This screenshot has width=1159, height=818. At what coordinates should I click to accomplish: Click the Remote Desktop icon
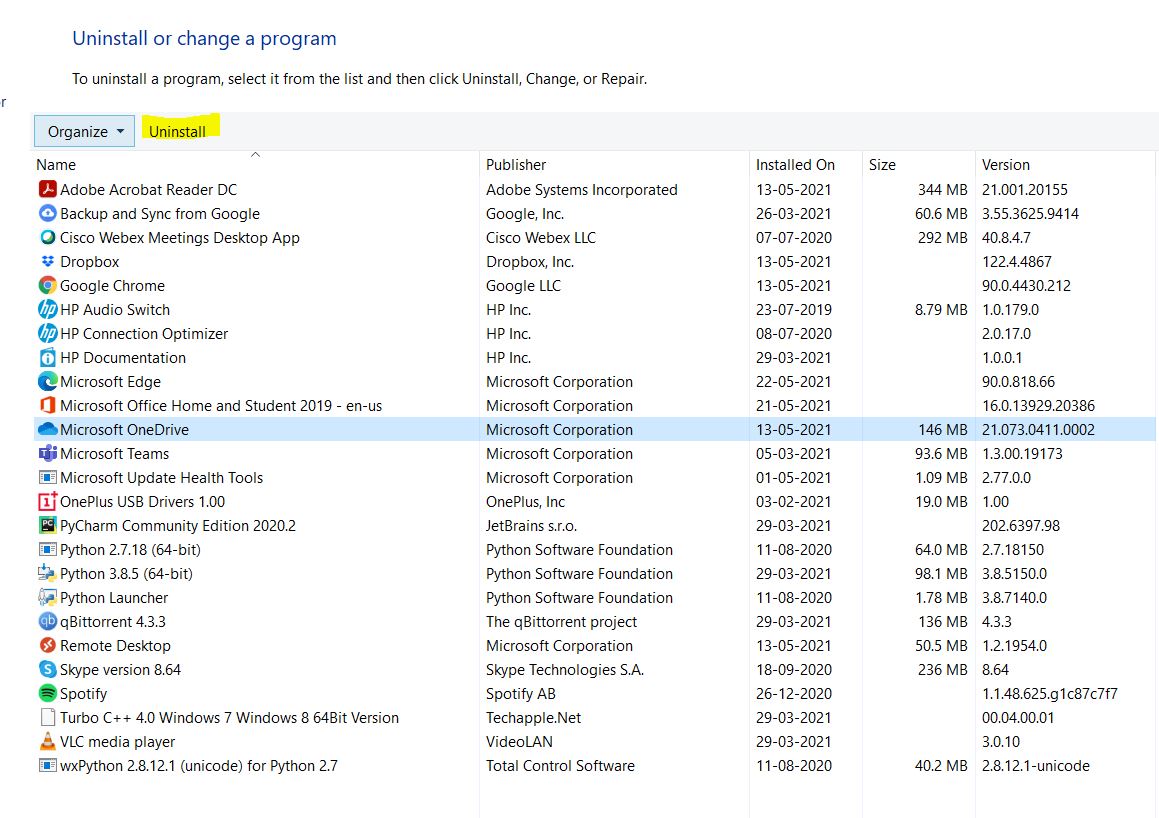coord(47,646)
